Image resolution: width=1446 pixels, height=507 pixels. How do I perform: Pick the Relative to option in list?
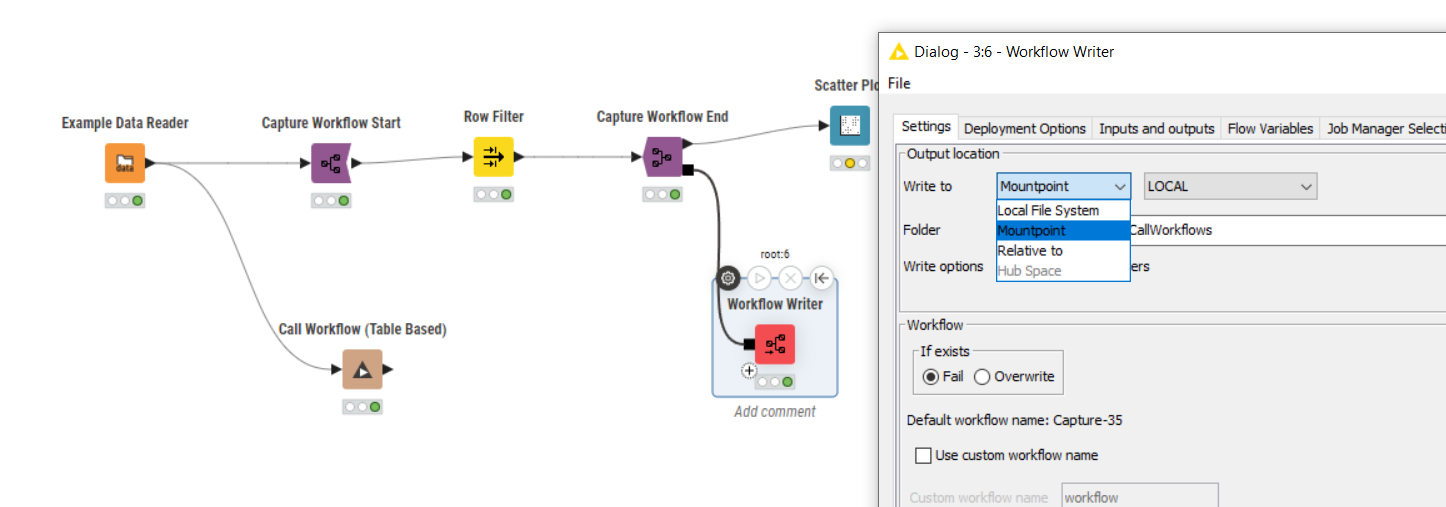tap(1030, 251)
